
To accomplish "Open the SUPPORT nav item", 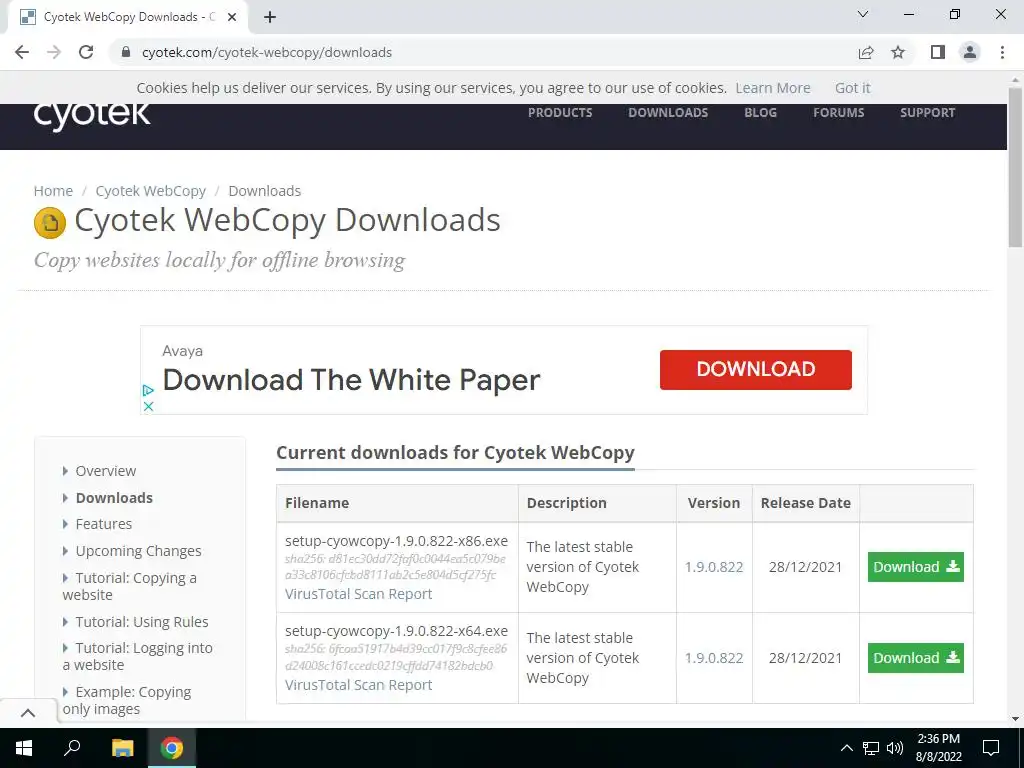I will (927, 112).
